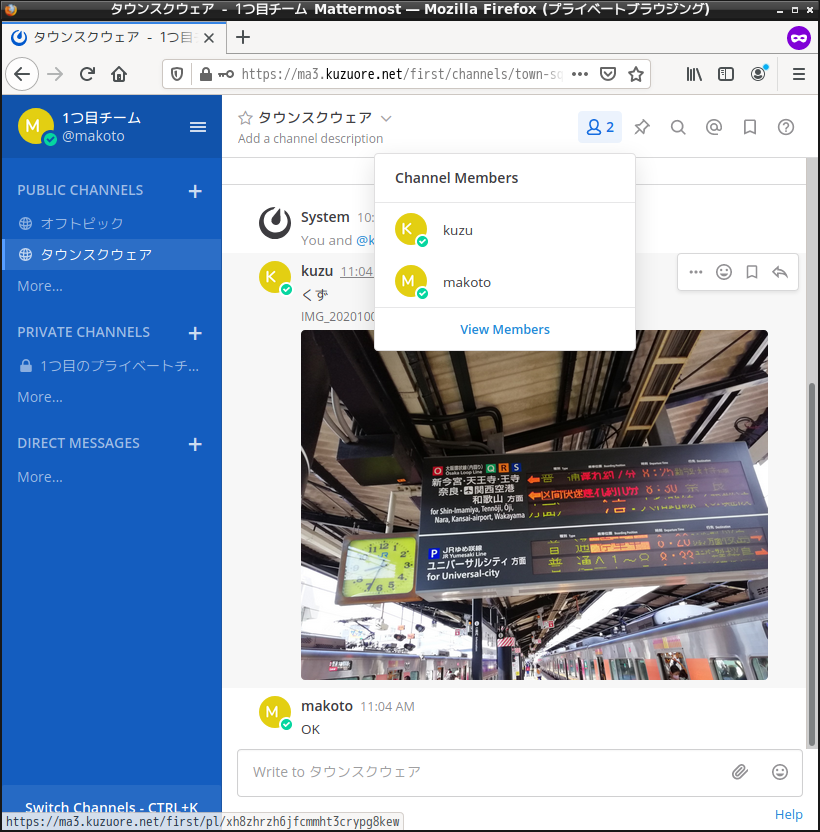Add a new public channel

(x=195, y=191)
